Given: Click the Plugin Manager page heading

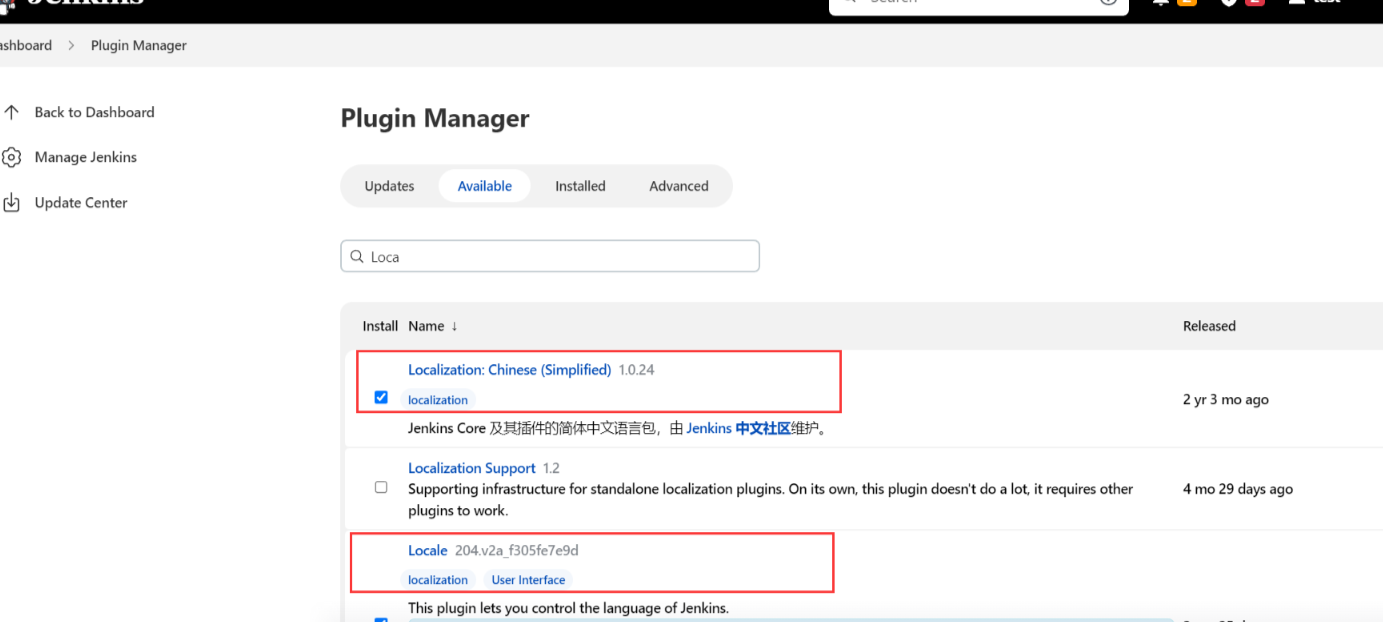Looking at the screenshot, I should [435, 118].
